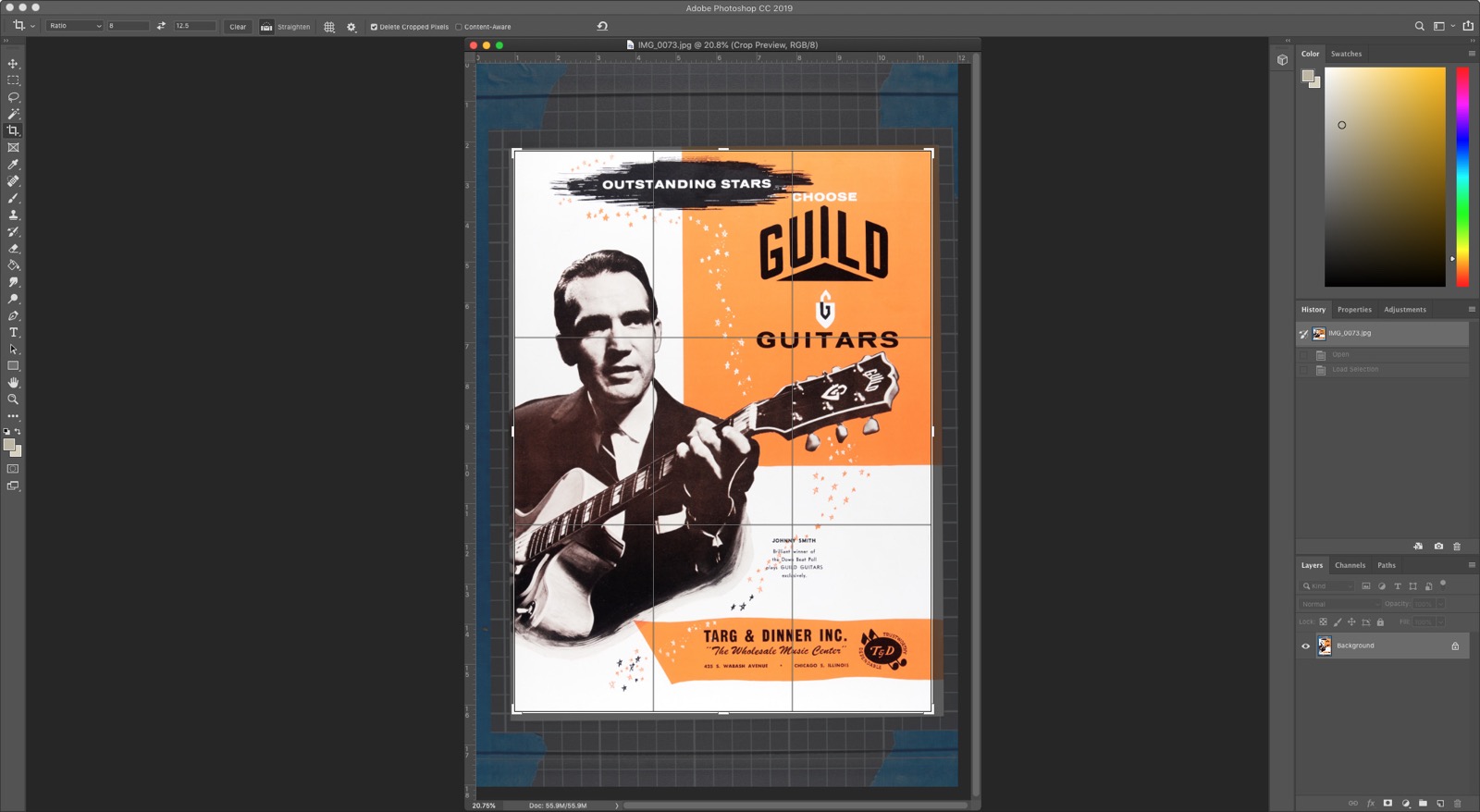Select the Zoom tool
Image resolution: width=1480 pixels, height=812 pixels.
pos(13,400)
